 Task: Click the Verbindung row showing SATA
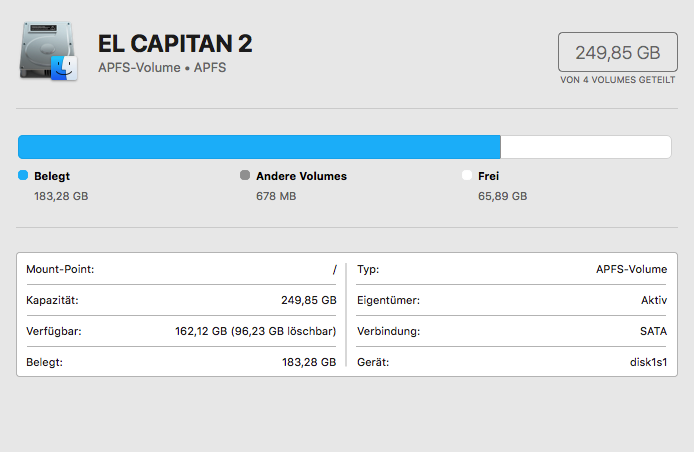[x=511, y=331]
